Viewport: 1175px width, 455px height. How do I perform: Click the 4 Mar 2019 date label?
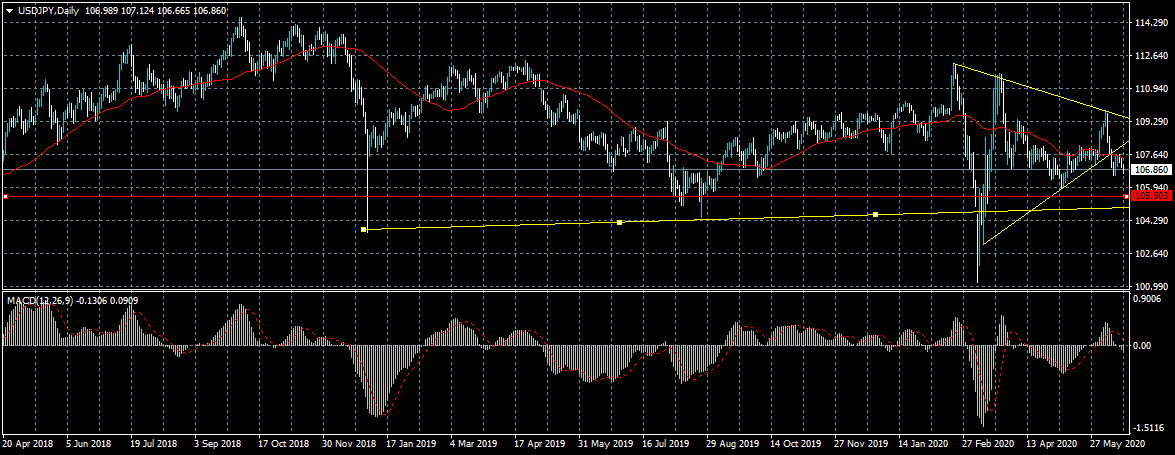pos(474,444)
